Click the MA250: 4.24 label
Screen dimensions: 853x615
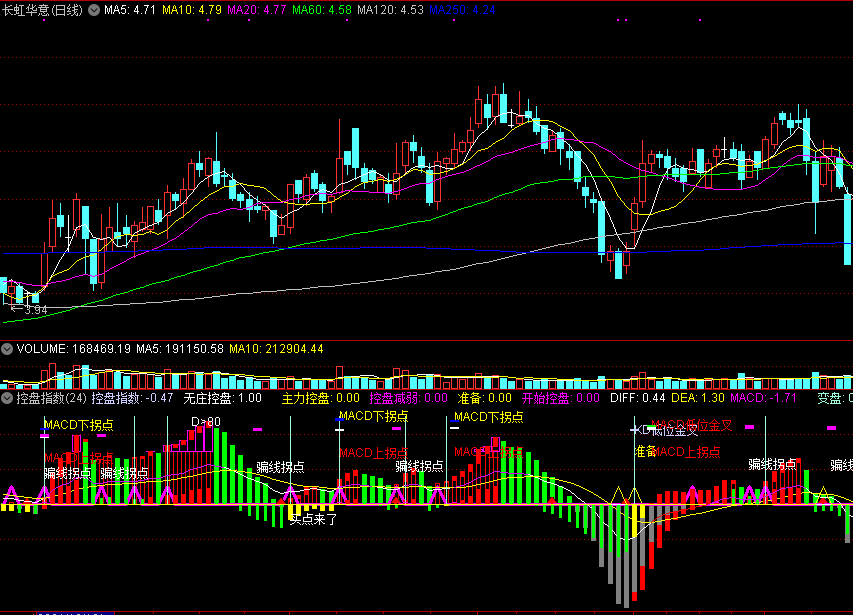(x=462, y=10)
